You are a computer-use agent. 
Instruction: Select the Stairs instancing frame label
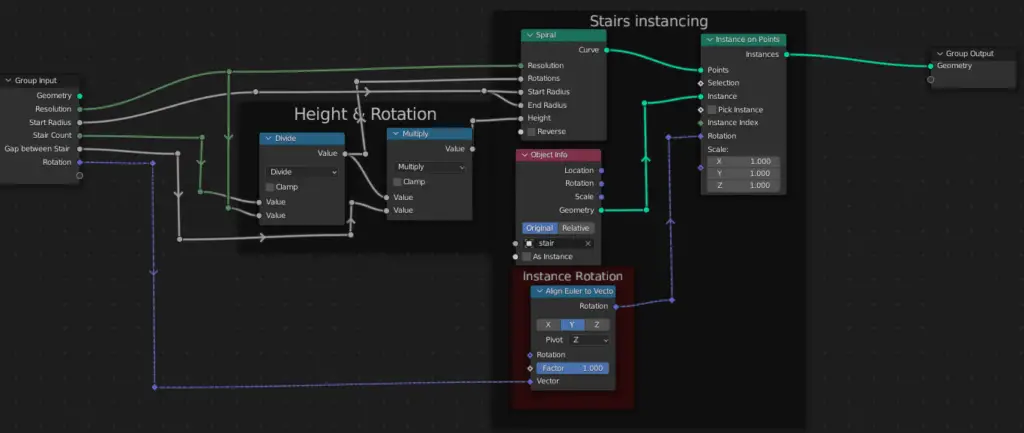648,22
